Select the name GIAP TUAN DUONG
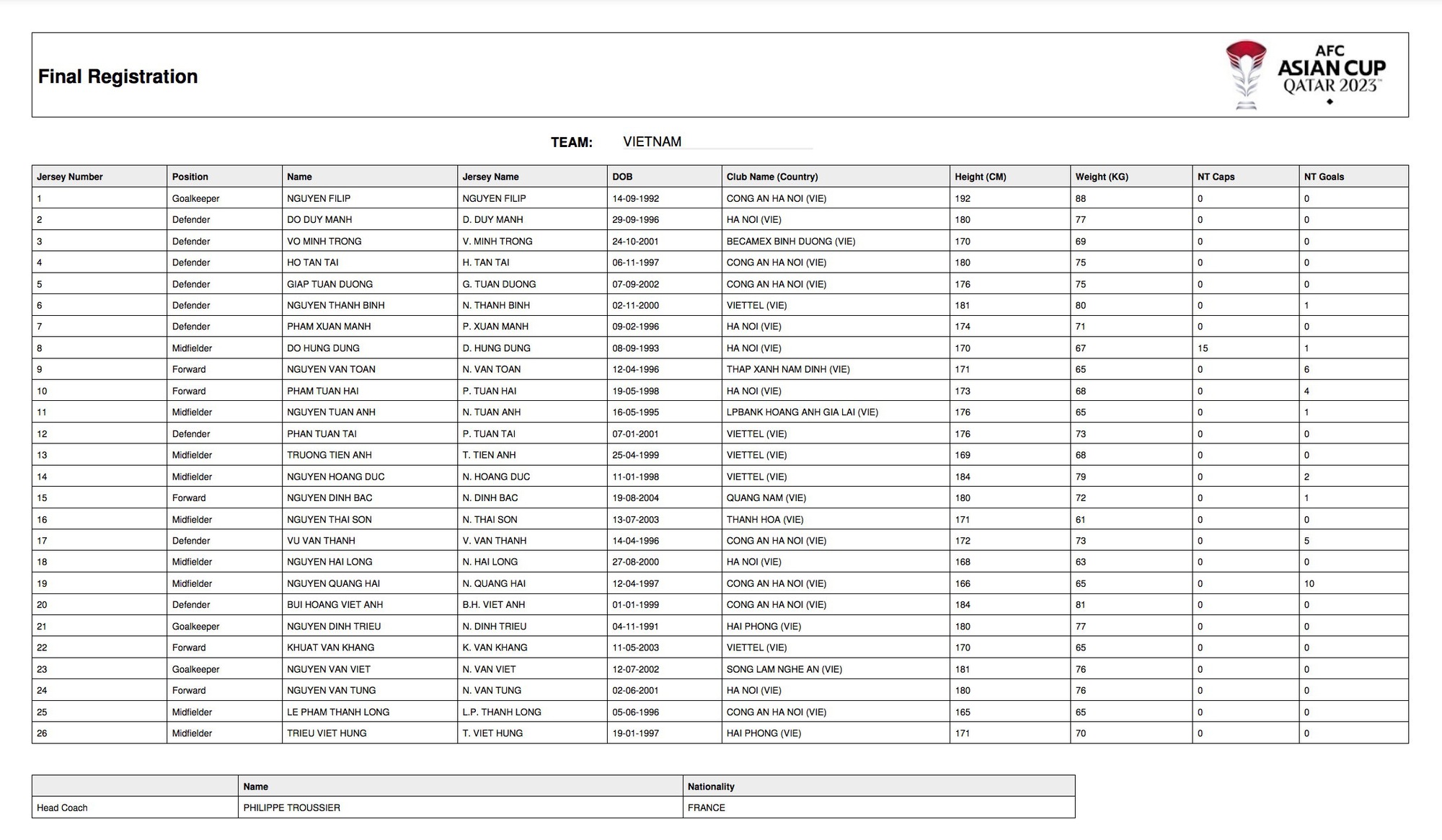 (x=329, y=284)
